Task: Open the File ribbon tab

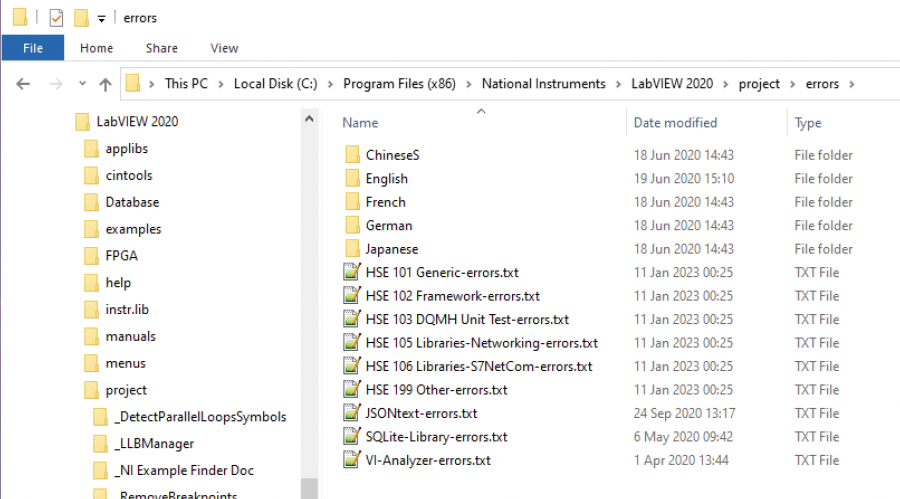Action: [x=33, y=48]
